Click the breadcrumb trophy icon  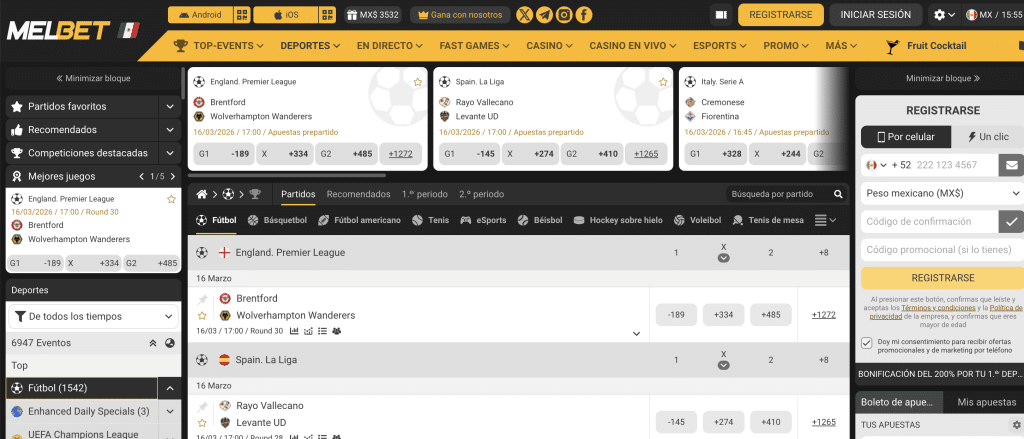(255, 194)
